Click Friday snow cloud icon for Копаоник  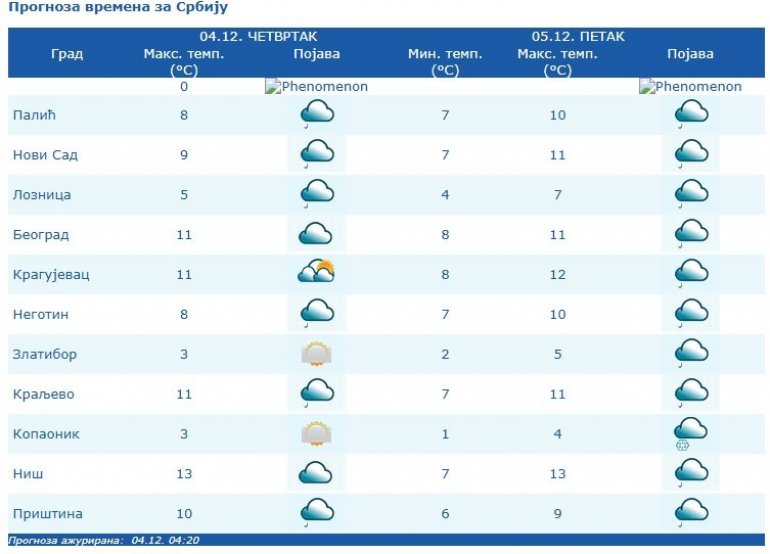[691, 434]
